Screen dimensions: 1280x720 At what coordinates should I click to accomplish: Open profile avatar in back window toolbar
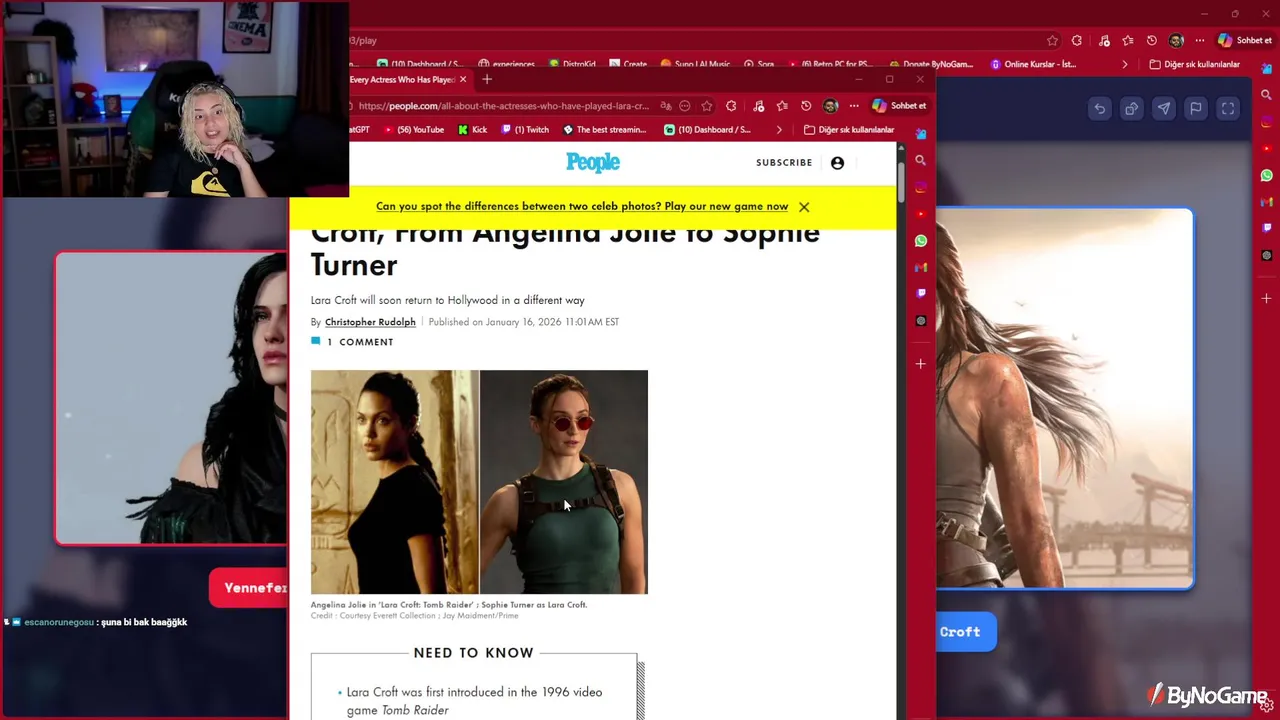coord(1176,41)
